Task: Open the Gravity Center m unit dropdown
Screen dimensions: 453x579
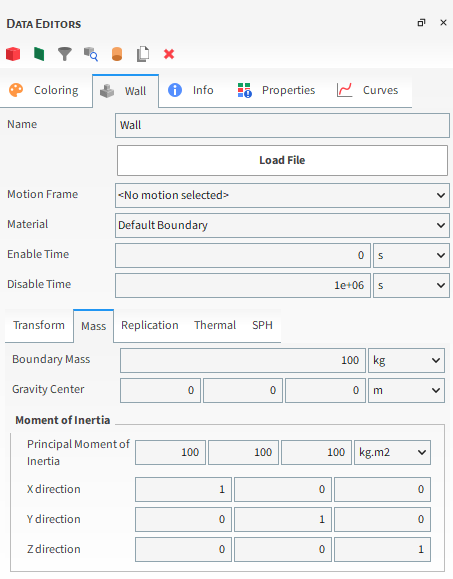Action: (406, 390)
